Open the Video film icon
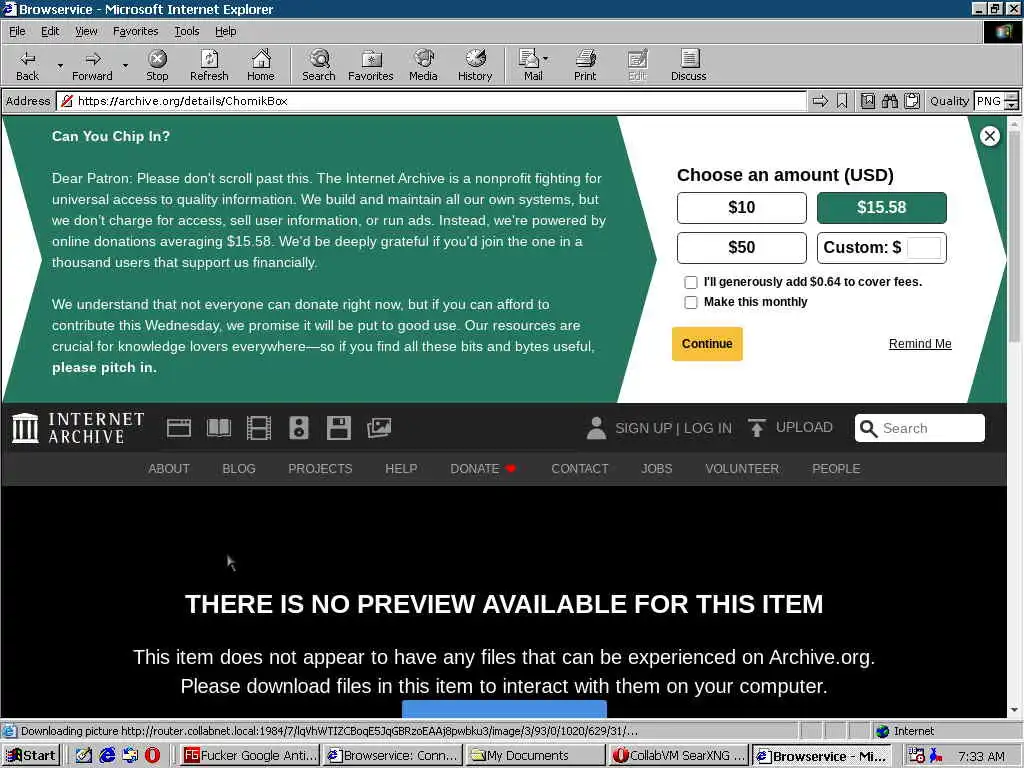Screen dimensions: 1024x768 tap(259, 428)
